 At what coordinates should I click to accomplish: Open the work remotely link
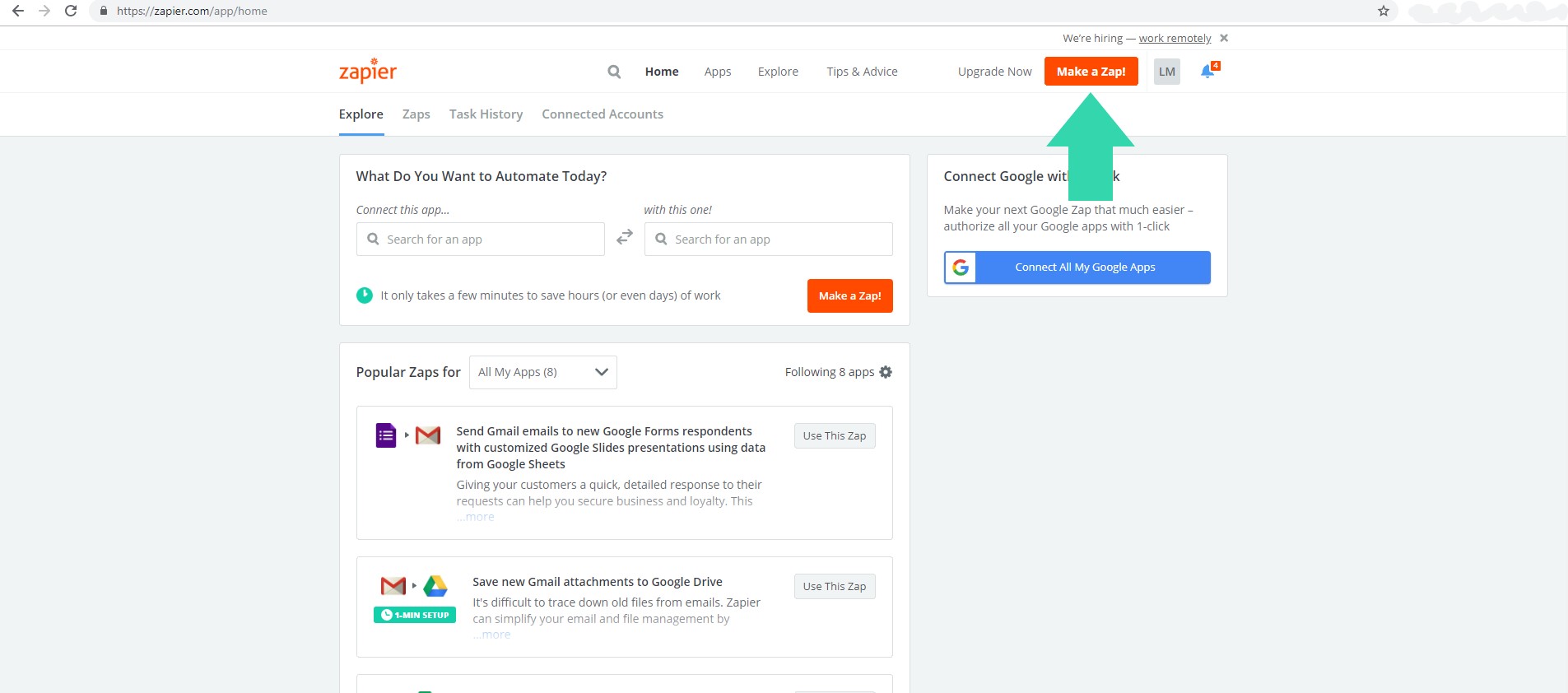(x=1175, y=39)
